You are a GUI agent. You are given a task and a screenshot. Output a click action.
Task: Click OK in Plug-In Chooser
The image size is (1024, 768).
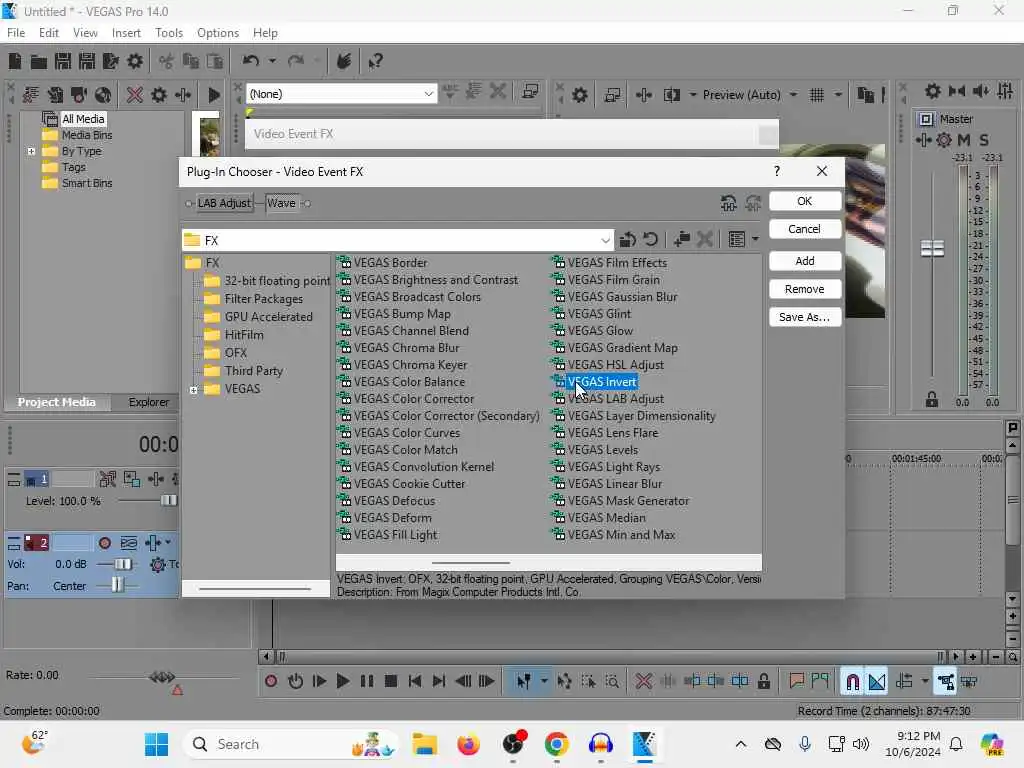(x=805, y=201)
